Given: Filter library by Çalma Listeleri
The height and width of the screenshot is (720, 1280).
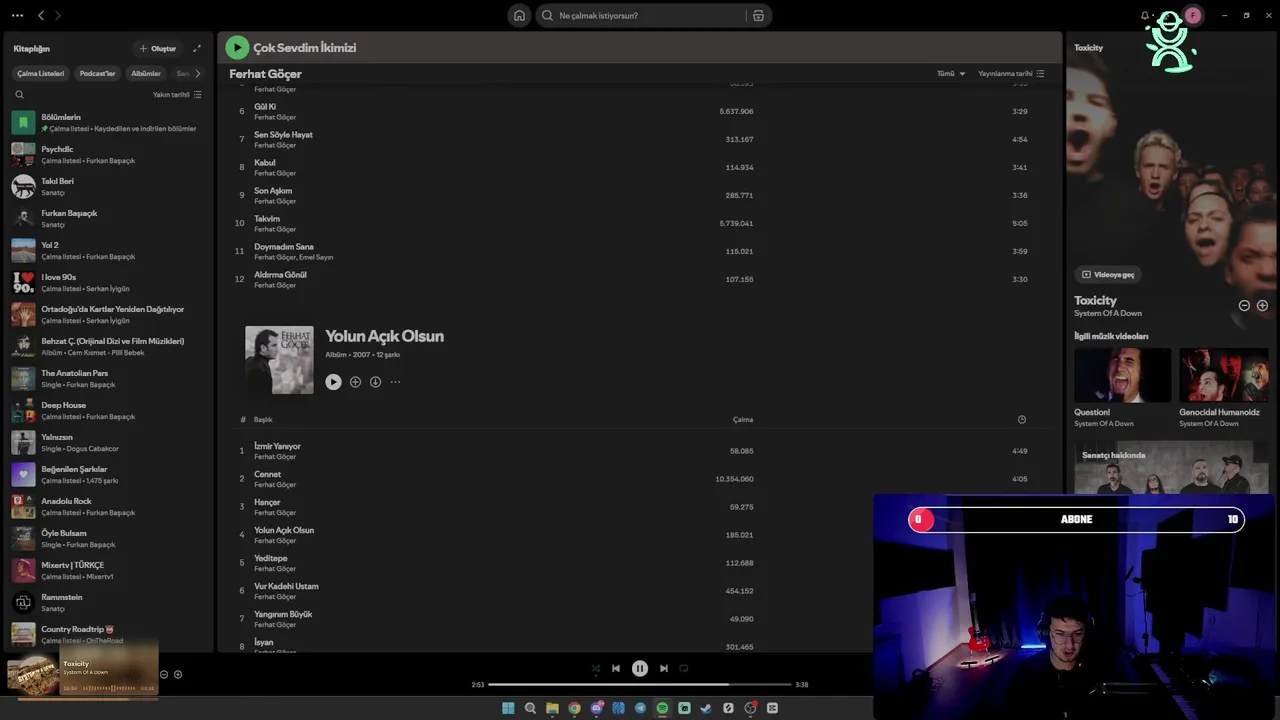Looking at the screenshot, I should point(40,73).
